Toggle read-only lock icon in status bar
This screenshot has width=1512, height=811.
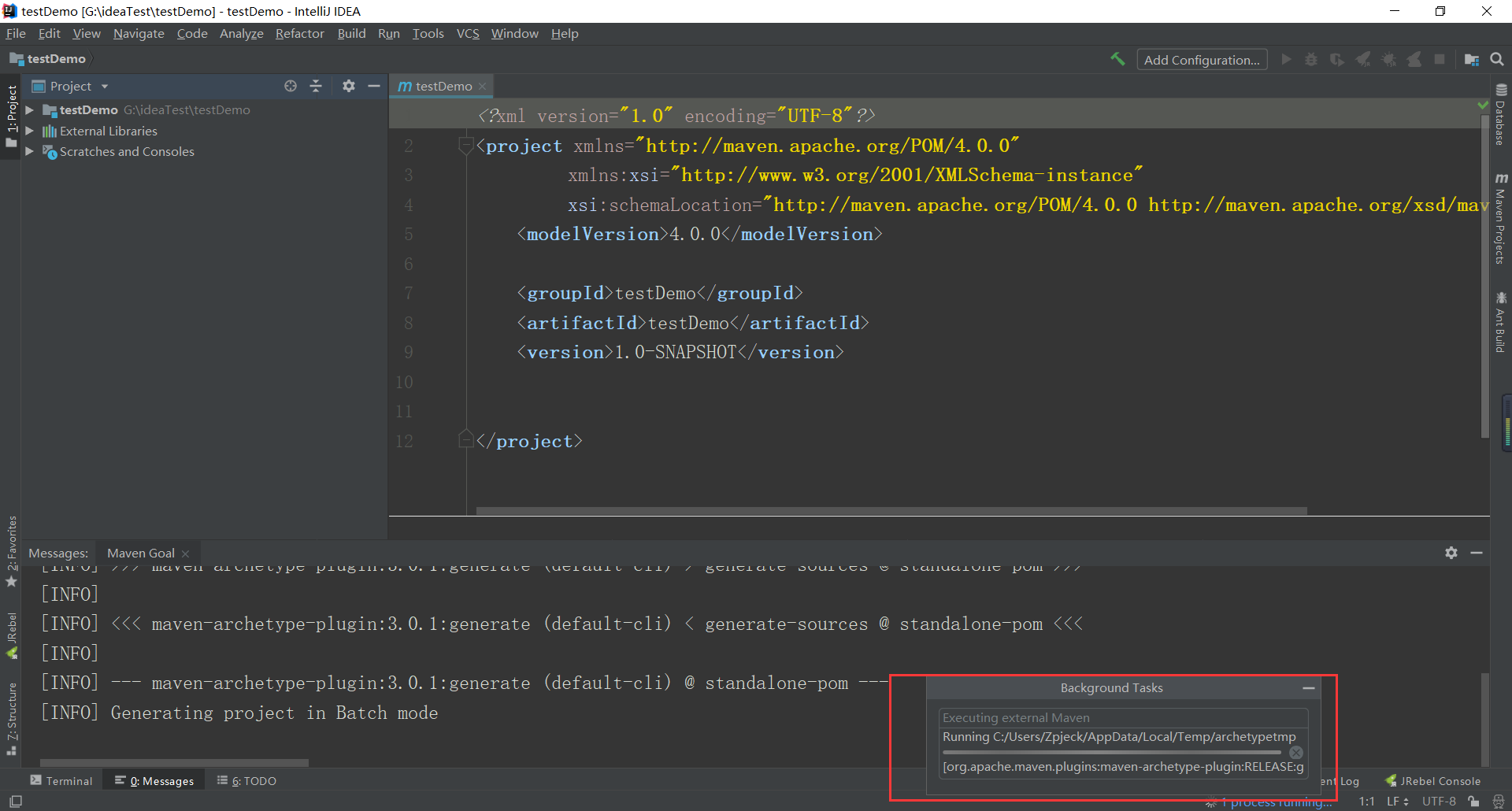1473,802
